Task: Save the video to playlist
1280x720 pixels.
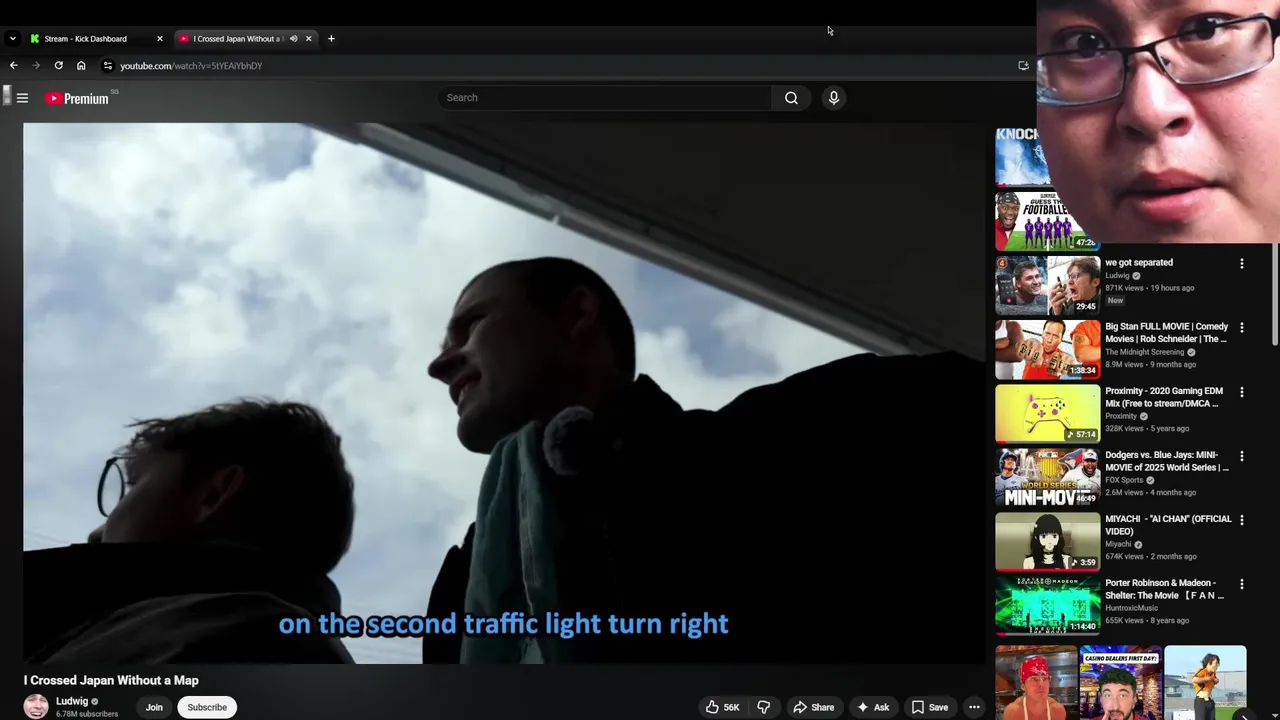Action: pos(929,707)
